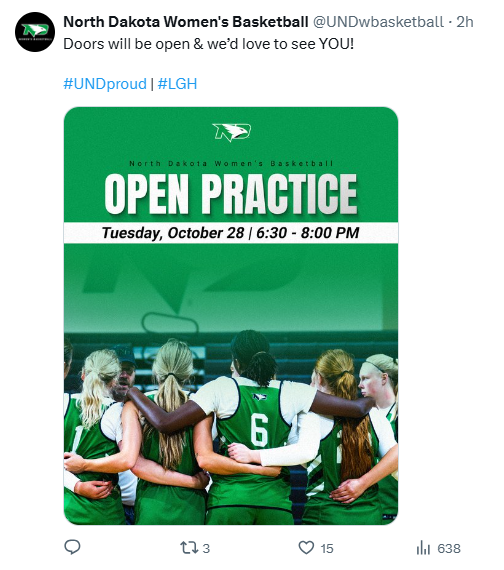Click the retweet count 3

coord(206,548)
